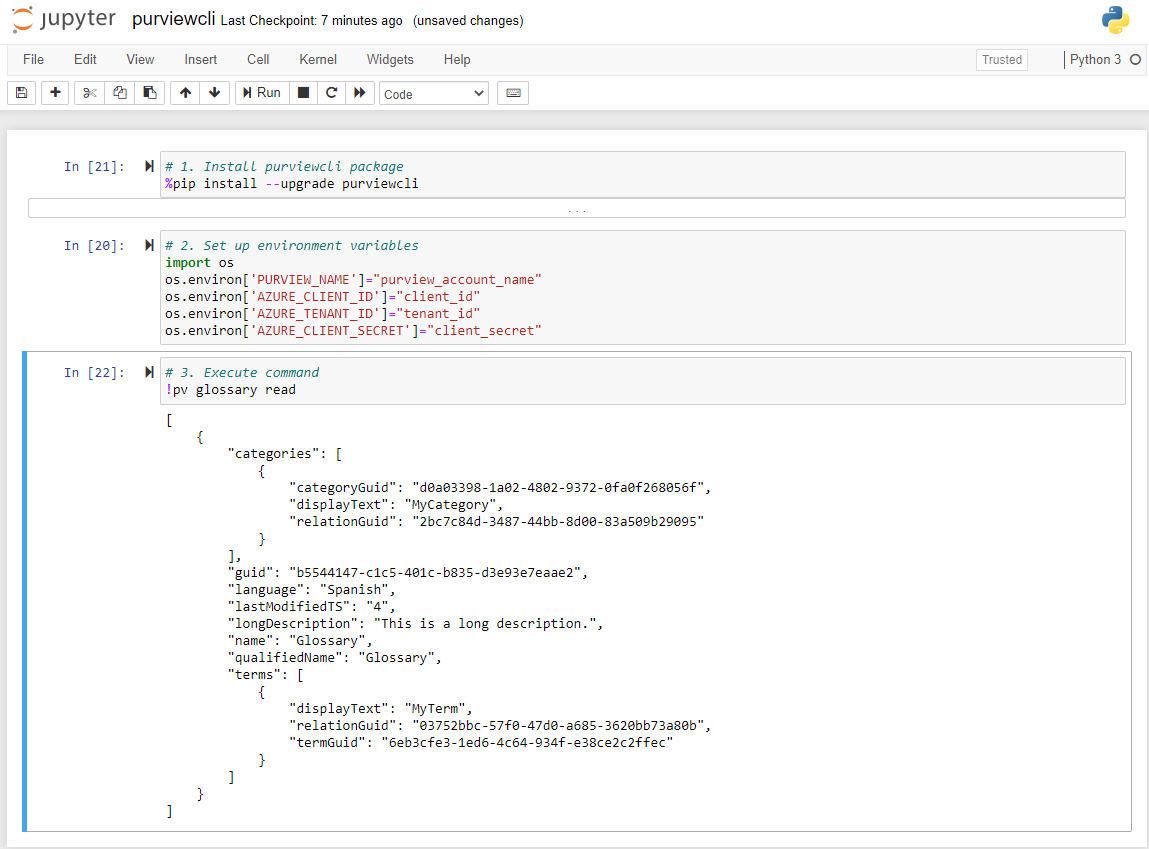The width and height of the screenshot is (1149, 849).
Task: Open the Help menu
Action: click(457, 59)
